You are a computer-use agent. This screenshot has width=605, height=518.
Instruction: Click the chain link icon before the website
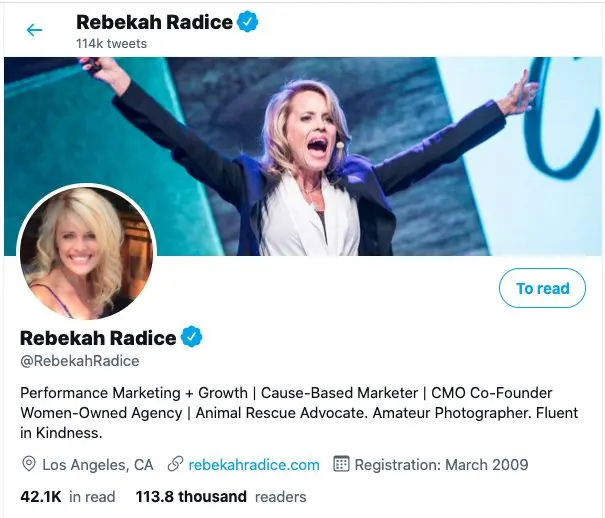click(x=175, y=464)
